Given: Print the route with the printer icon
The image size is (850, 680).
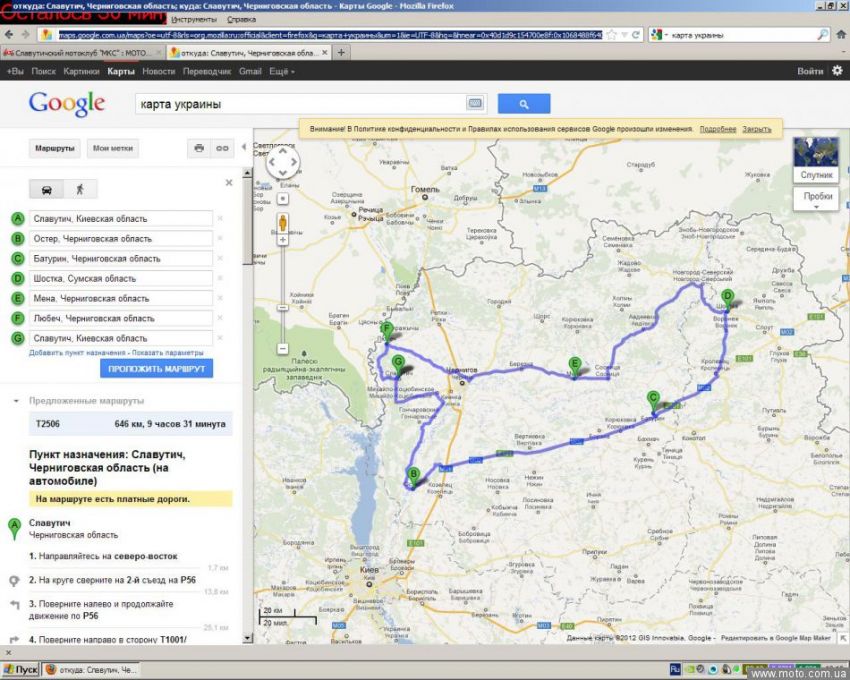Looking at the screenshot, I should click(x=199, y=148).
